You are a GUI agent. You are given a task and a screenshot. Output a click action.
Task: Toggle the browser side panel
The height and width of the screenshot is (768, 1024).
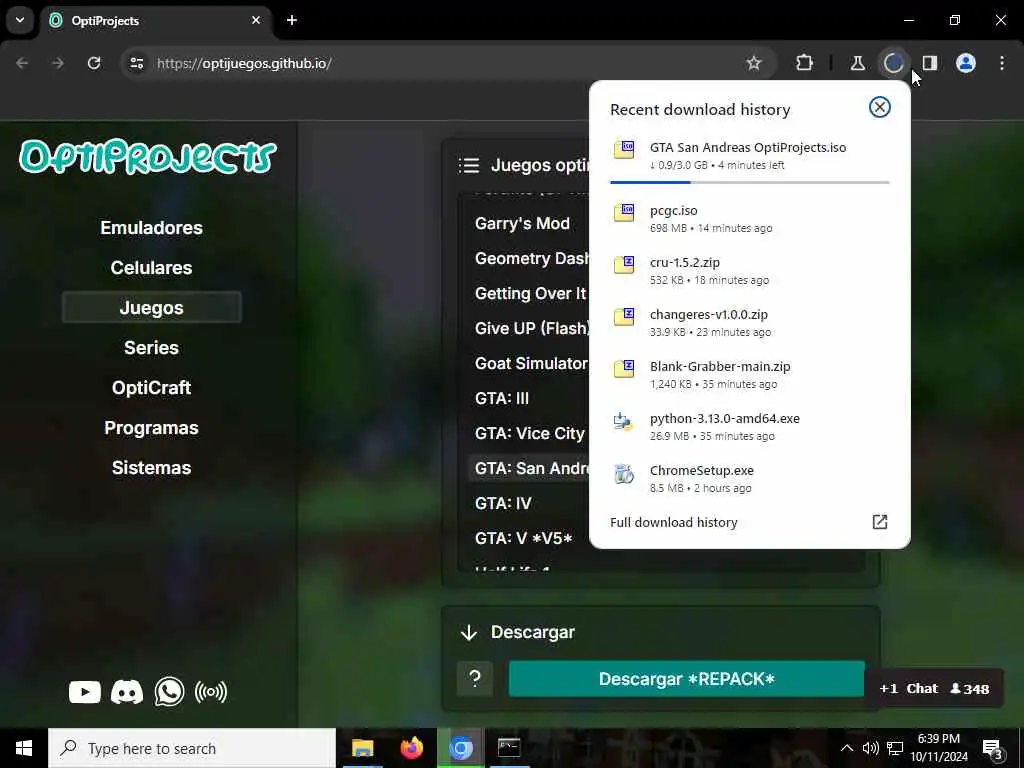pos(929,63)
